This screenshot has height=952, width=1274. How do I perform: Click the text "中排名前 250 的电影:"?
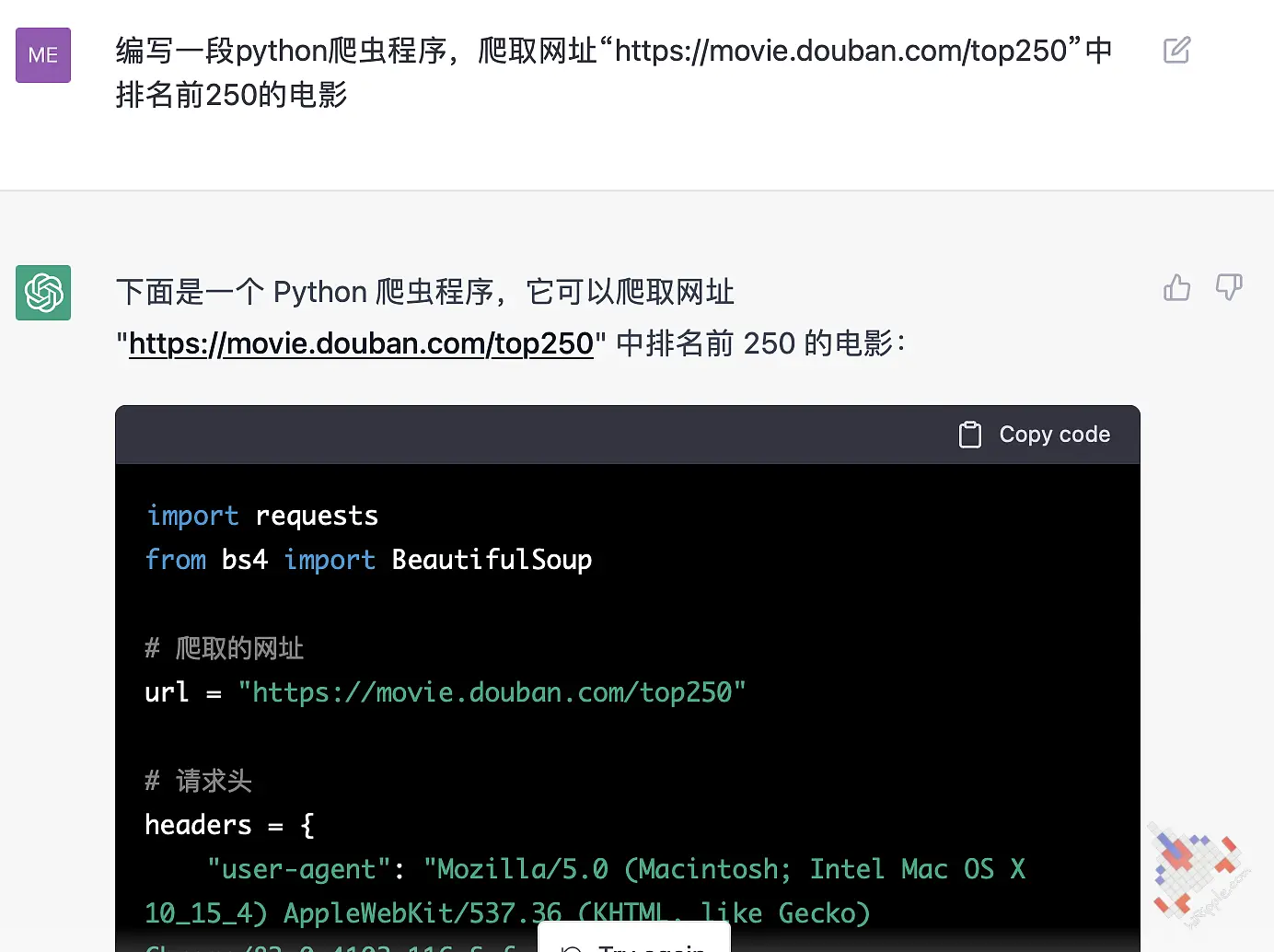point(760,343)
